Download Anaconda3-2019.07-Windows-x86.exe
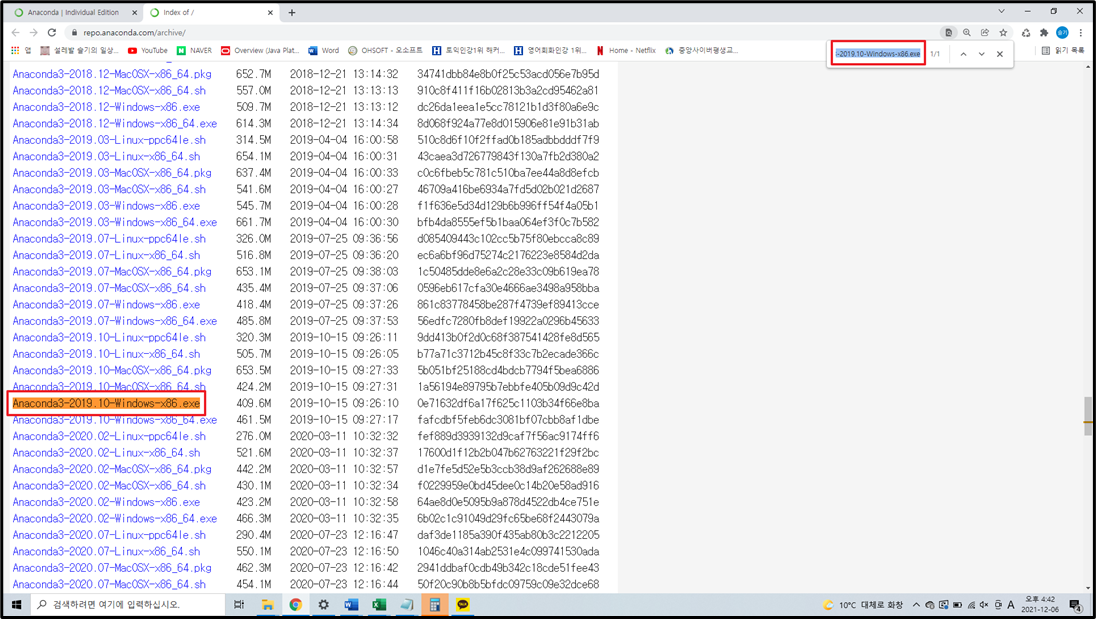The height and width of the screenshot is (619, 1096). (106, 305)
